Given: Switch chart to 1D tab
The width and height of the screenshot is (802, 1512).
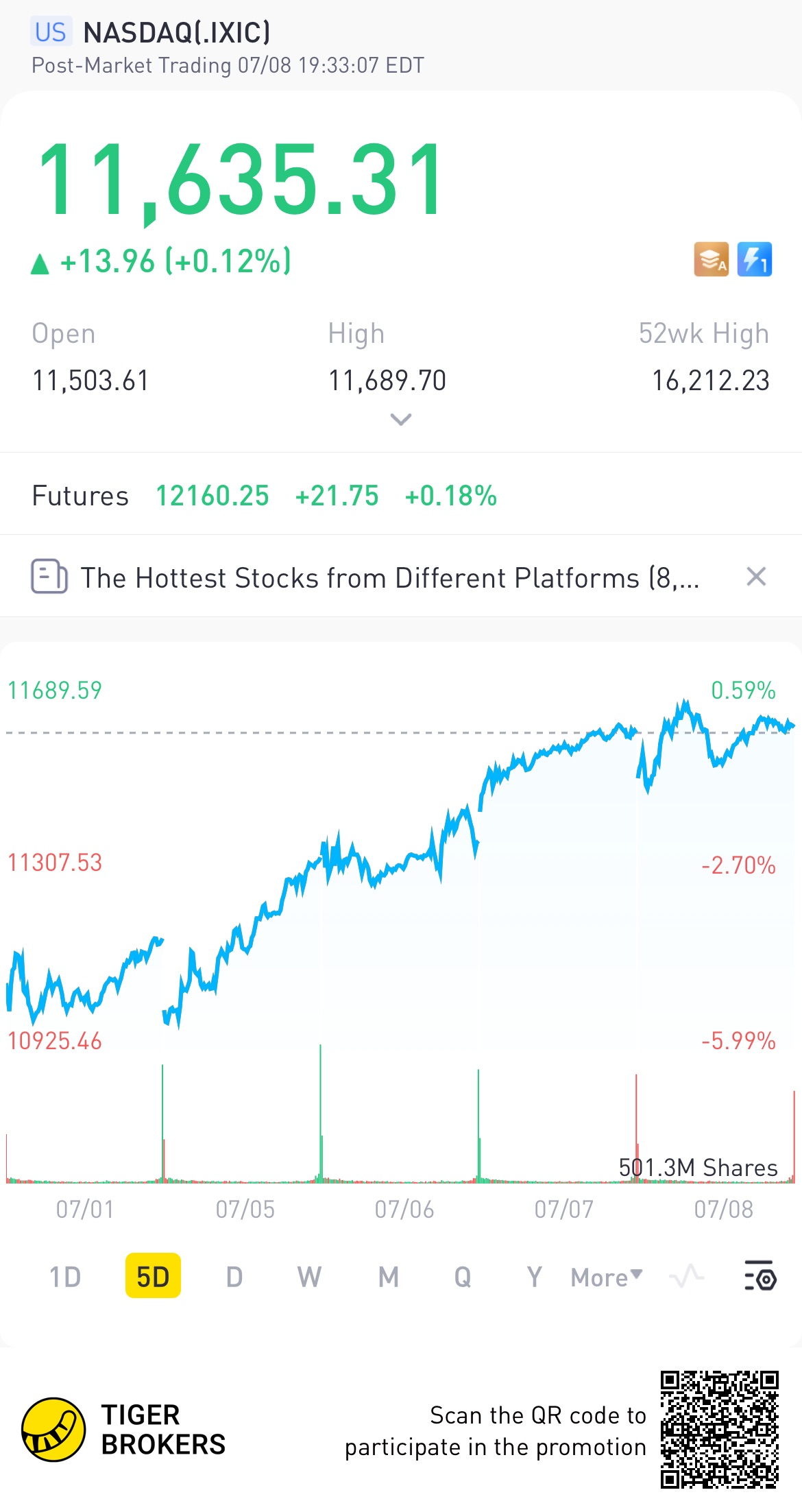Looking at the screenshot, I should tap(65, 1277).
